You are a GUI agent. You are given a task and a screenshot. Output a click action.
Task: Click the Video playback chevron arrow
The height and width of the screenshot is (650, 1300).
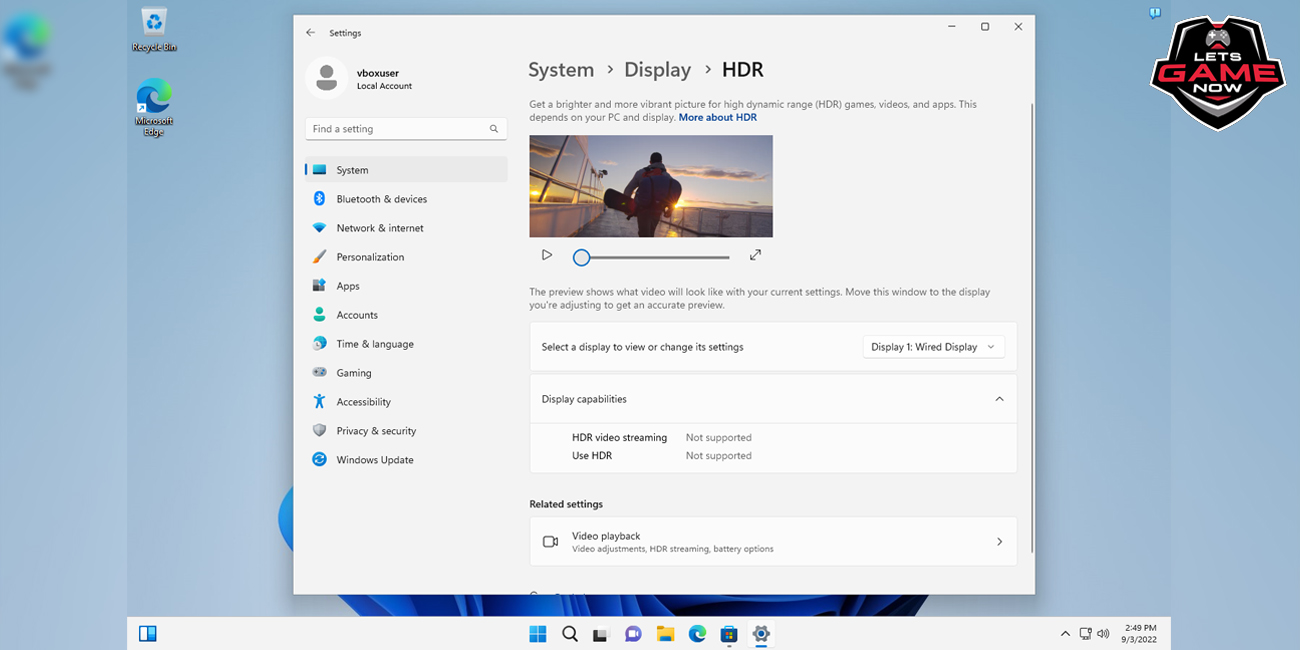[999, 541]
